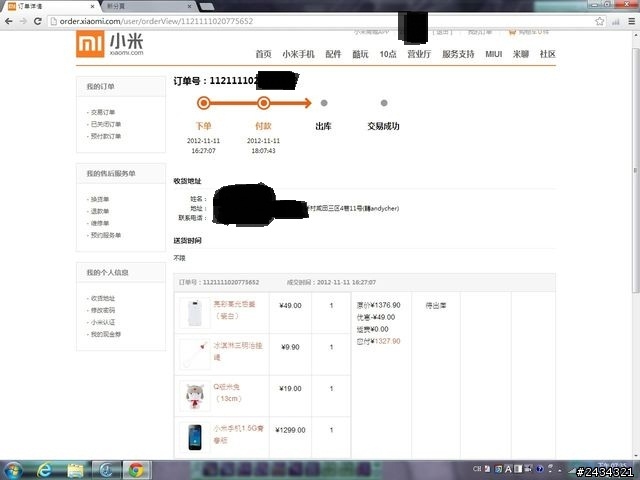The image size is (640, 480).
Task: Switch to Chrome taskbar icon
Action: point(137,471)
